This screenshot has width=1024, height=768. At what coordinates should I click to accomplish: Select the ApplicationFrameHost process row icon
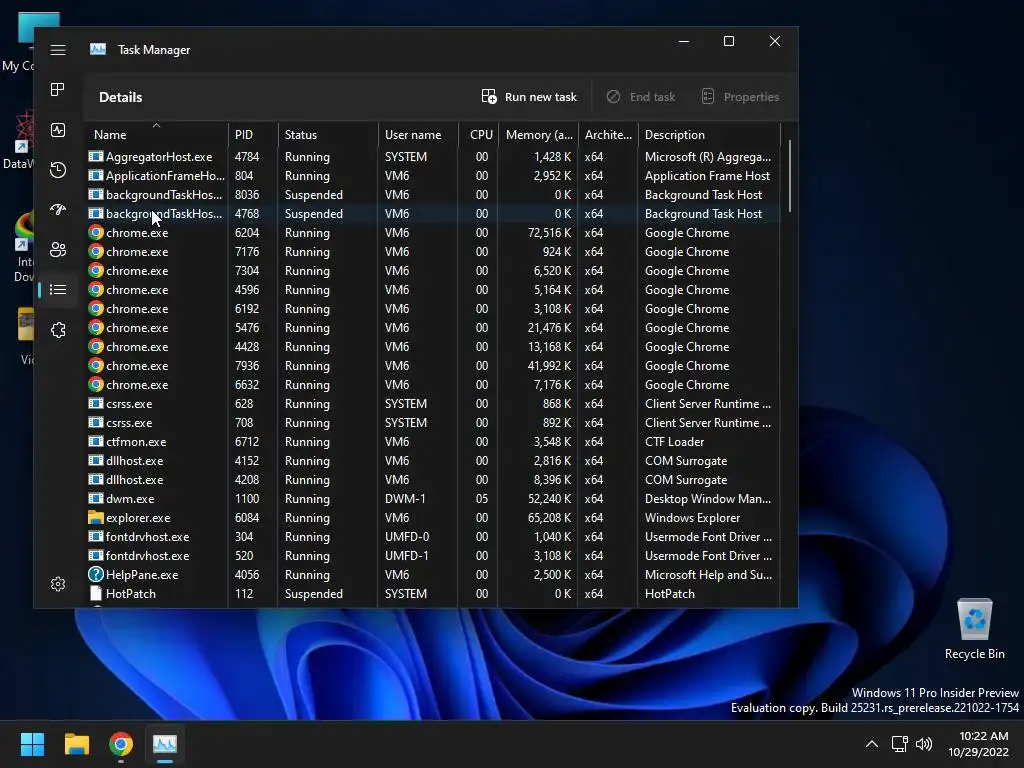pyautogui.click(x=96, y=176)
